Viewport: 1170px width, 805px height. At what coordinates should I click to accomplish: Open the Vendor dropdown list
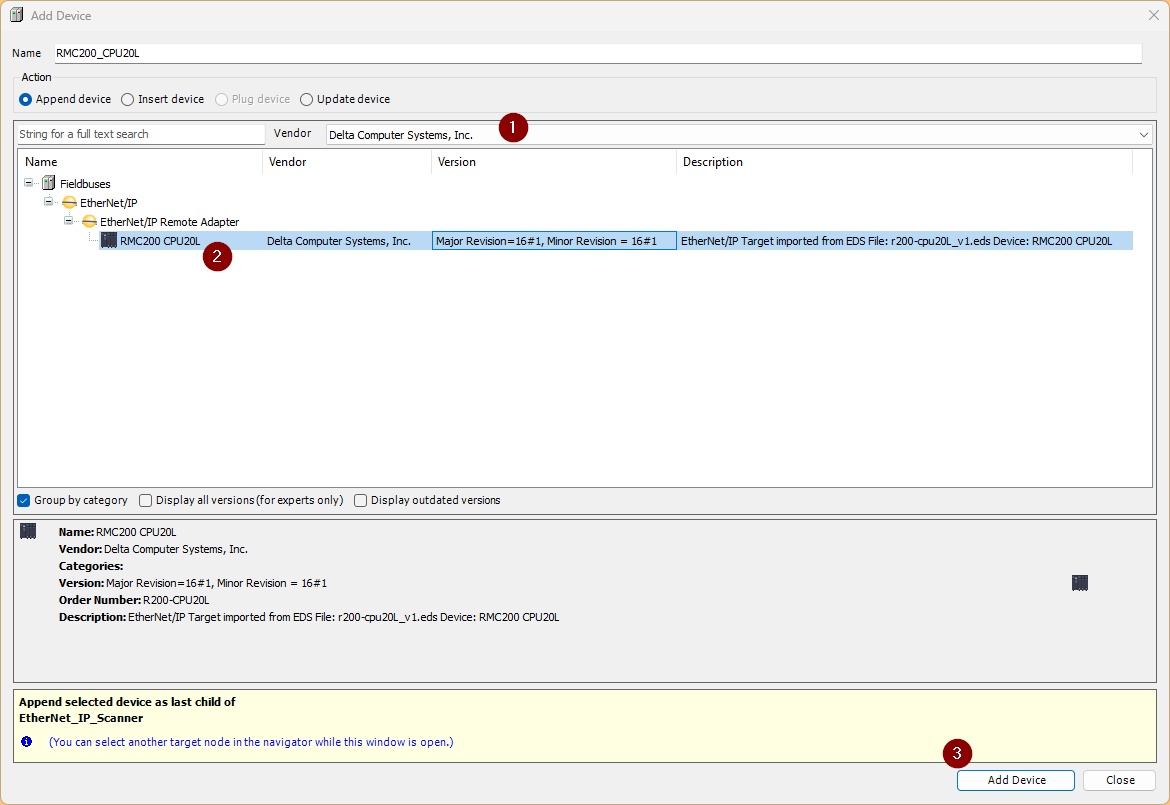1144,135
